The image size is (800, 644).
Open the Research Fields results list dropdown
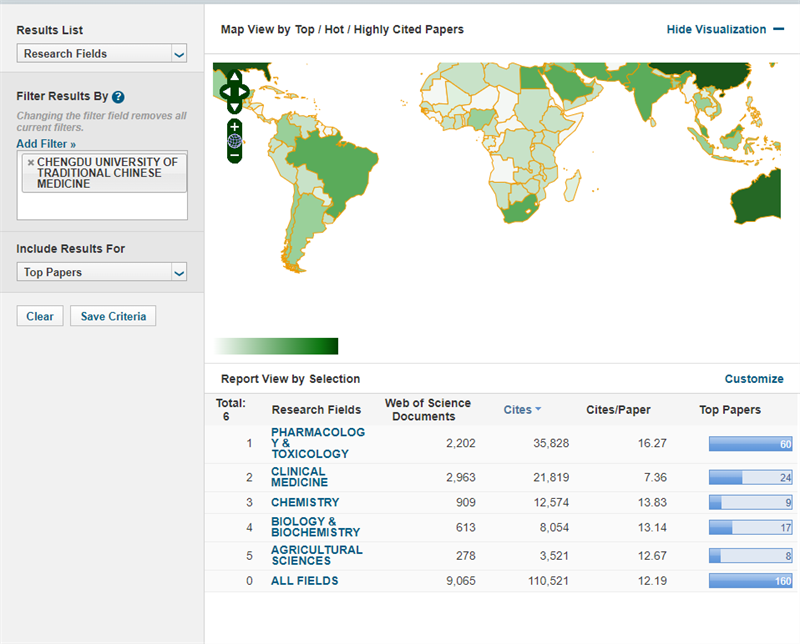(179, 54)
